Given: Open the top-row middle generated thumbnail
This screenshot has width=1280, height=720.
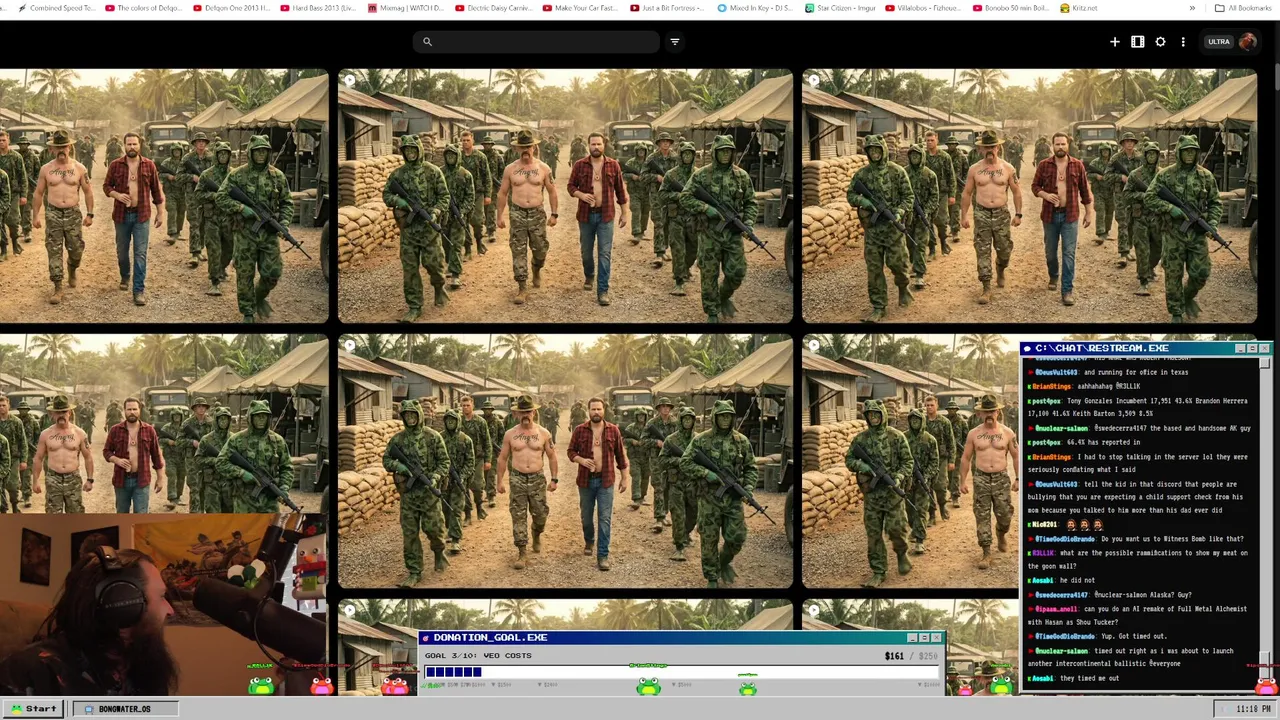Looking at the screenshot, I should click(565, 196).
